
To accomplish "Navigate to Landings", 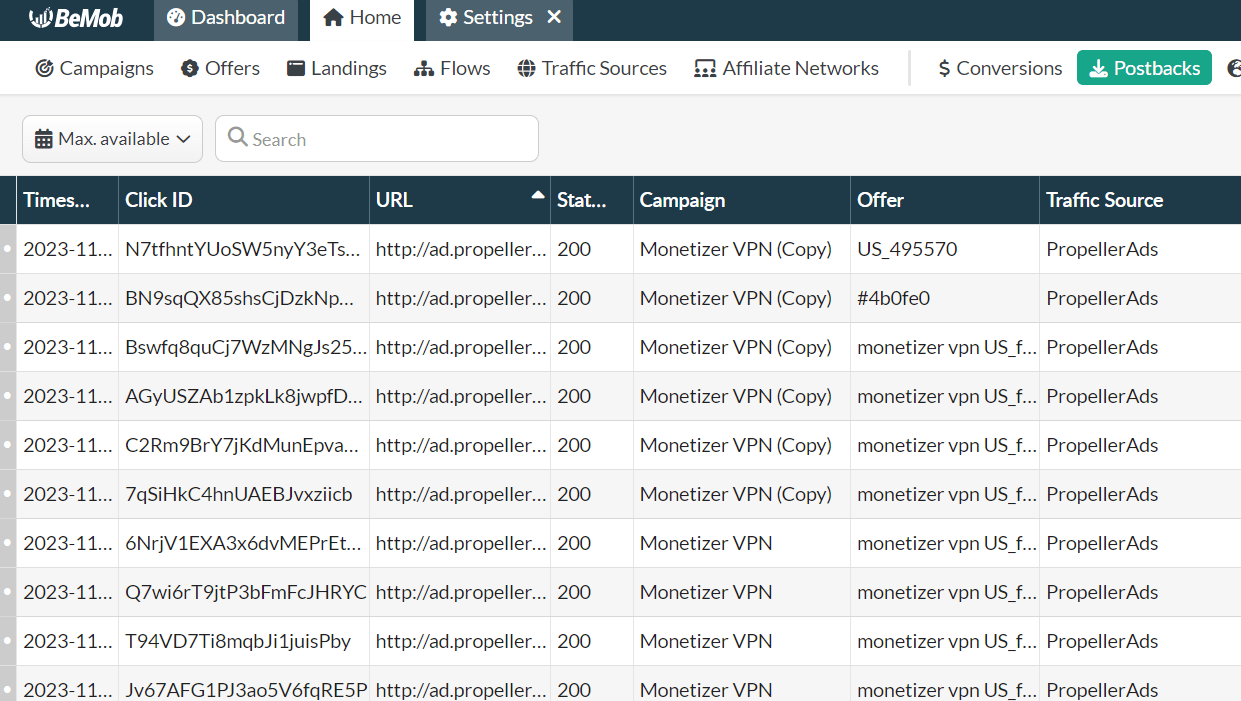I will 336,68.
